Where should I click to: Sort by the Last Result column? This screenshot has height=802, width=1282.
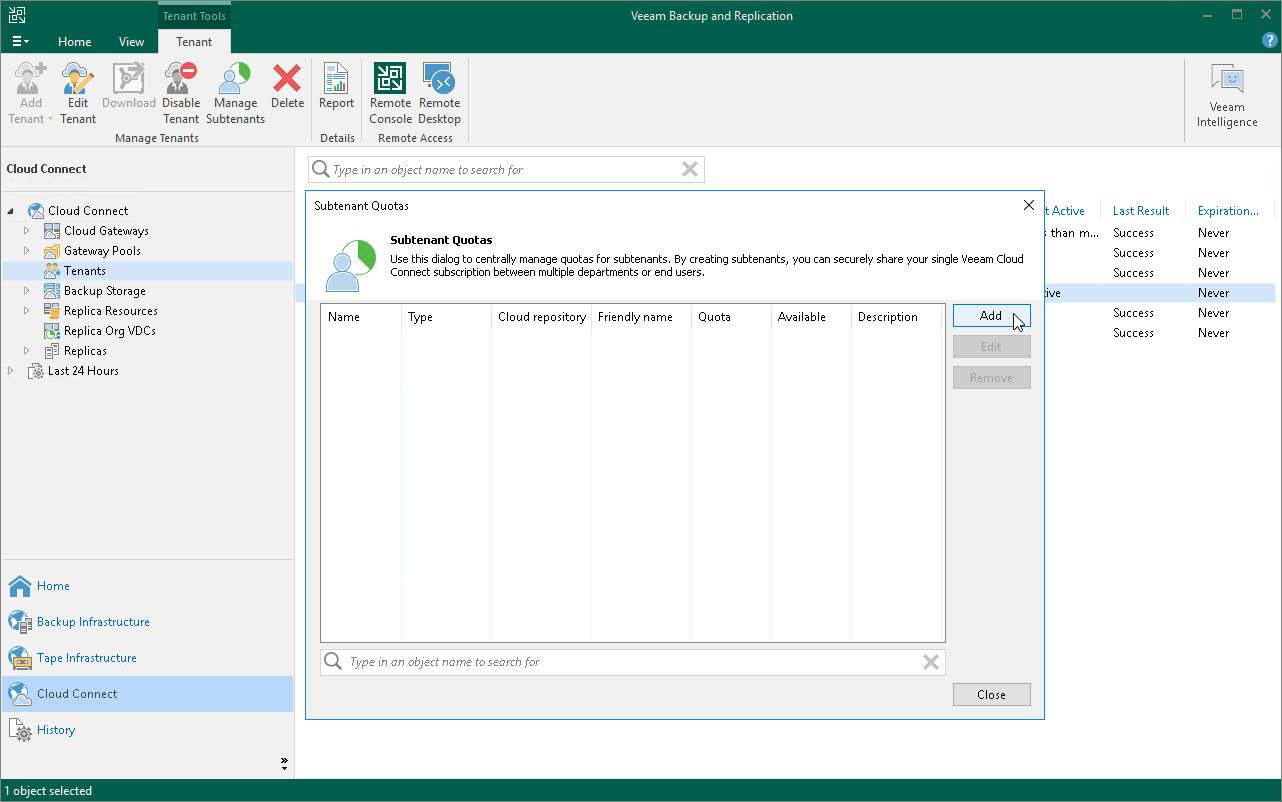click(x=1141, y=211)
